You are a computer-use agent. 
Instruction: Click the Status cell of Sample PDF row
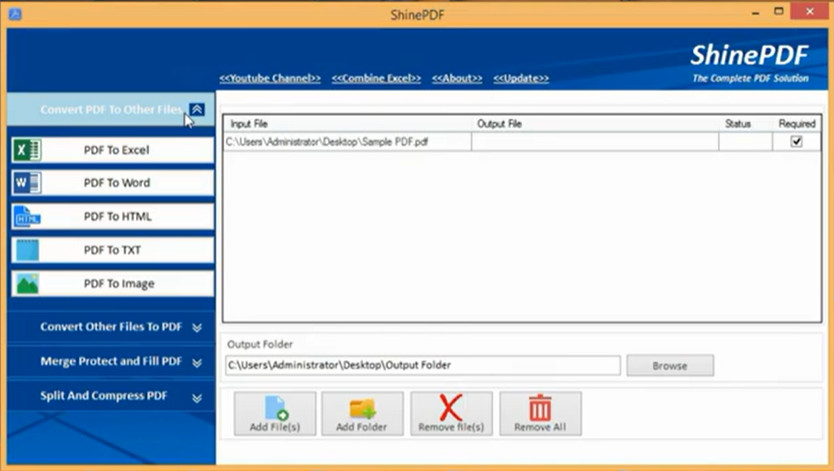(745, 142)
